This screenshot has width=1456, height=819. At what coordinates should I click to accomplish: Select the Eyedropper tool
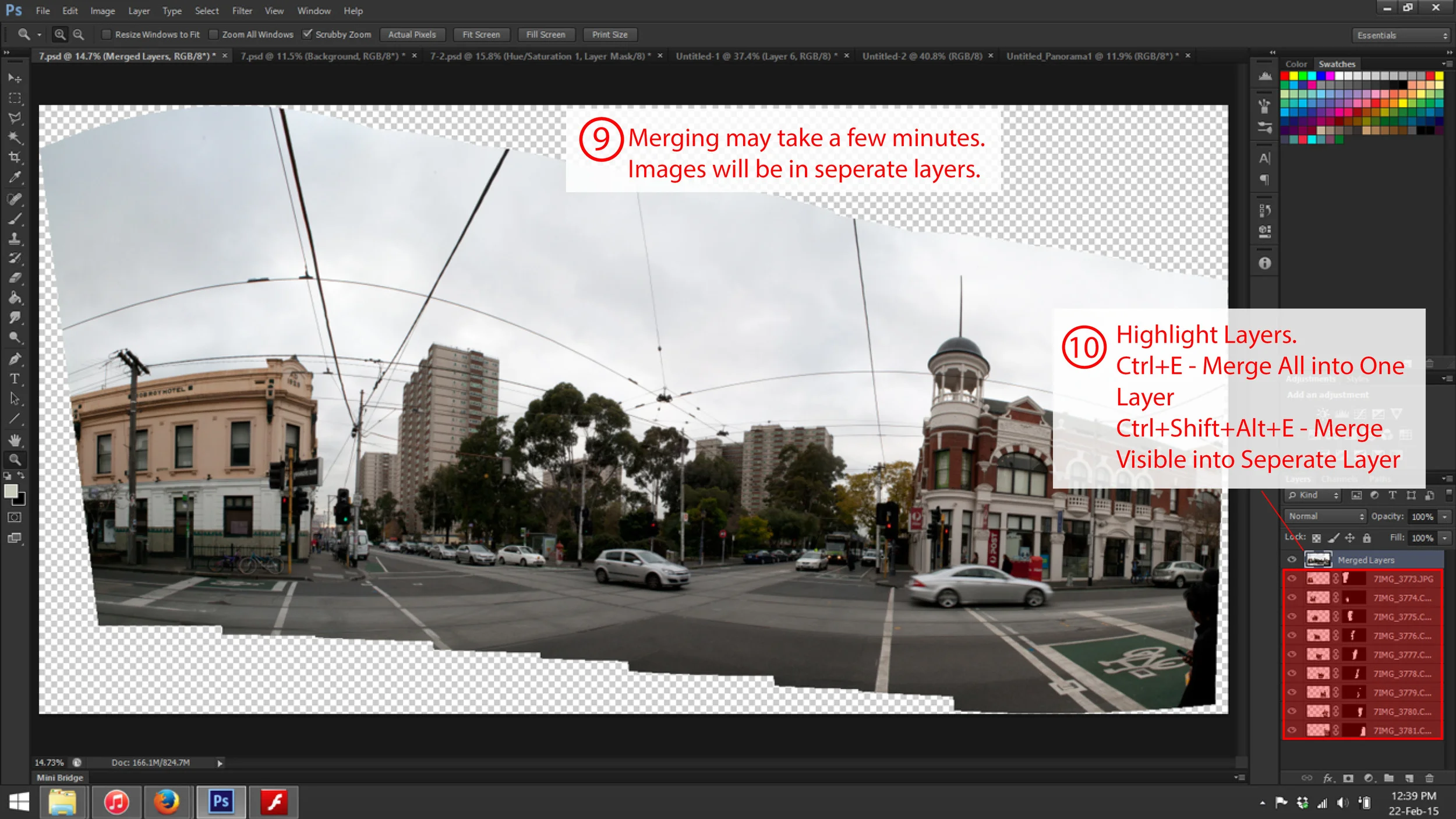(x=15, y=178)
